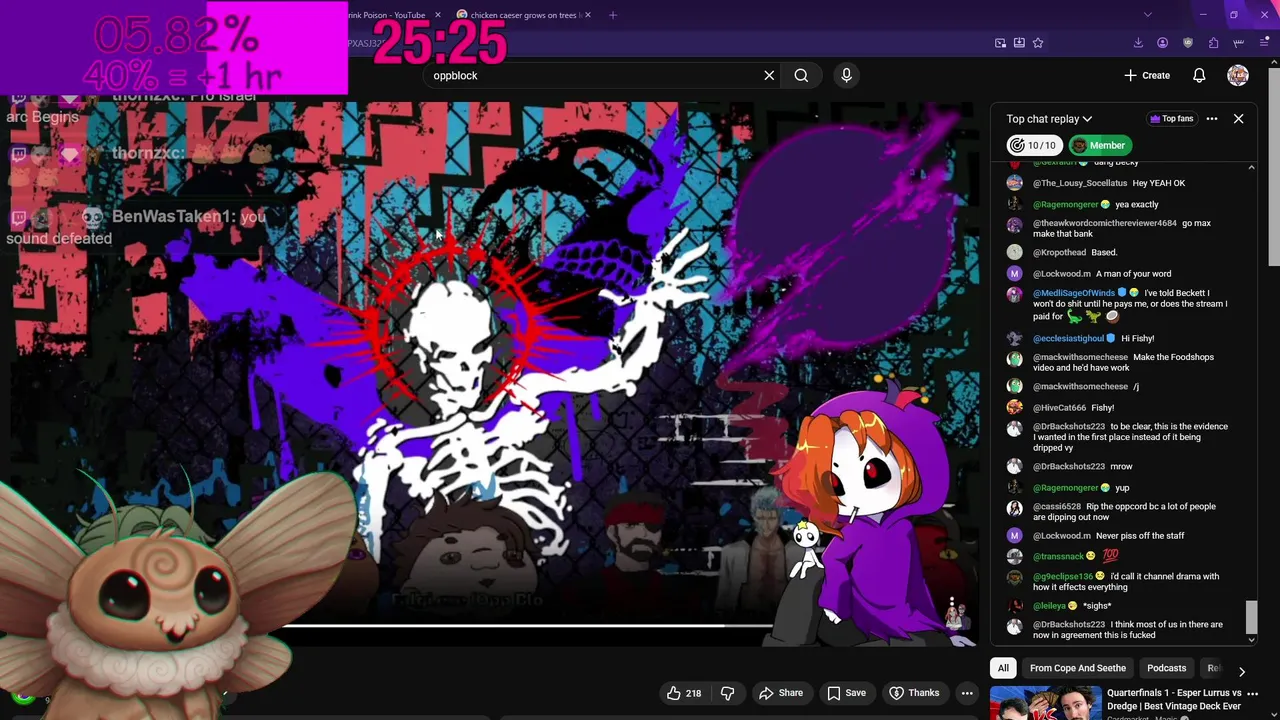
Task: Open the Top fans leaderboard
Action: (1171, 119)
